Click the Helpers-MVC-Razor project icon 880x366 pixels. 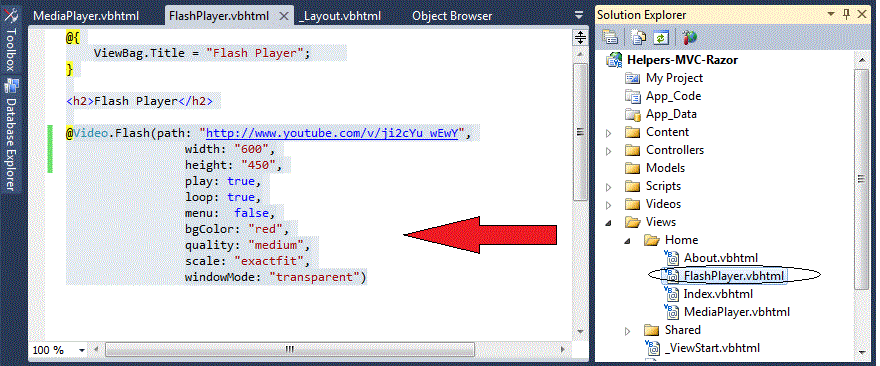click(615, 60)
